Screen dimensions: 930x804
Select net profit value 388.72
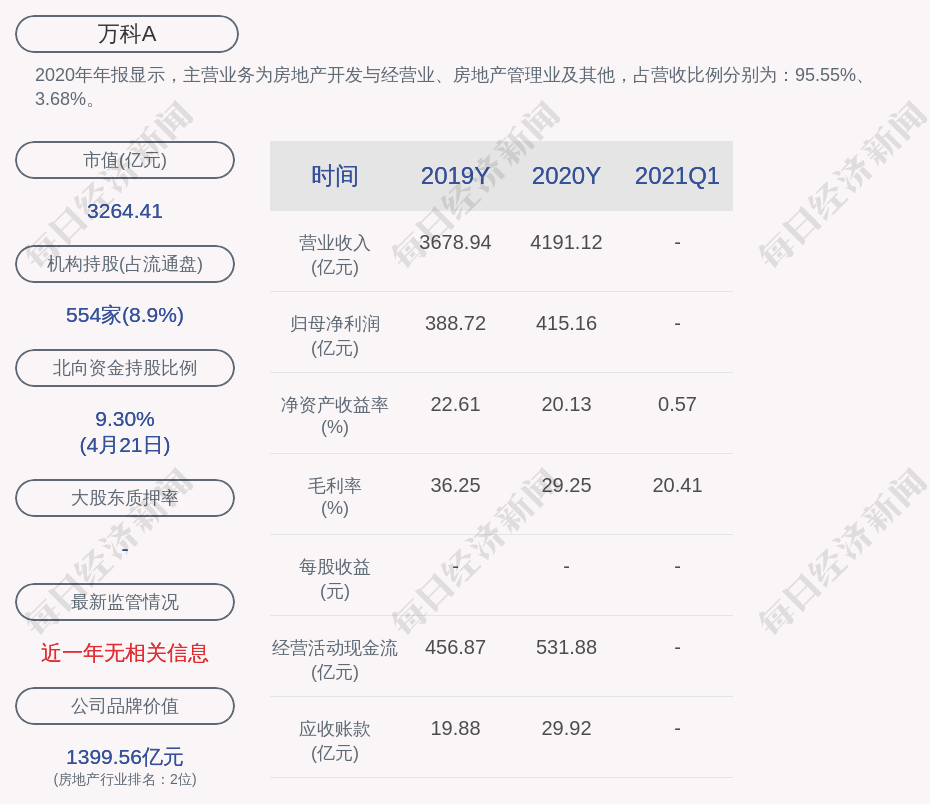456,323
